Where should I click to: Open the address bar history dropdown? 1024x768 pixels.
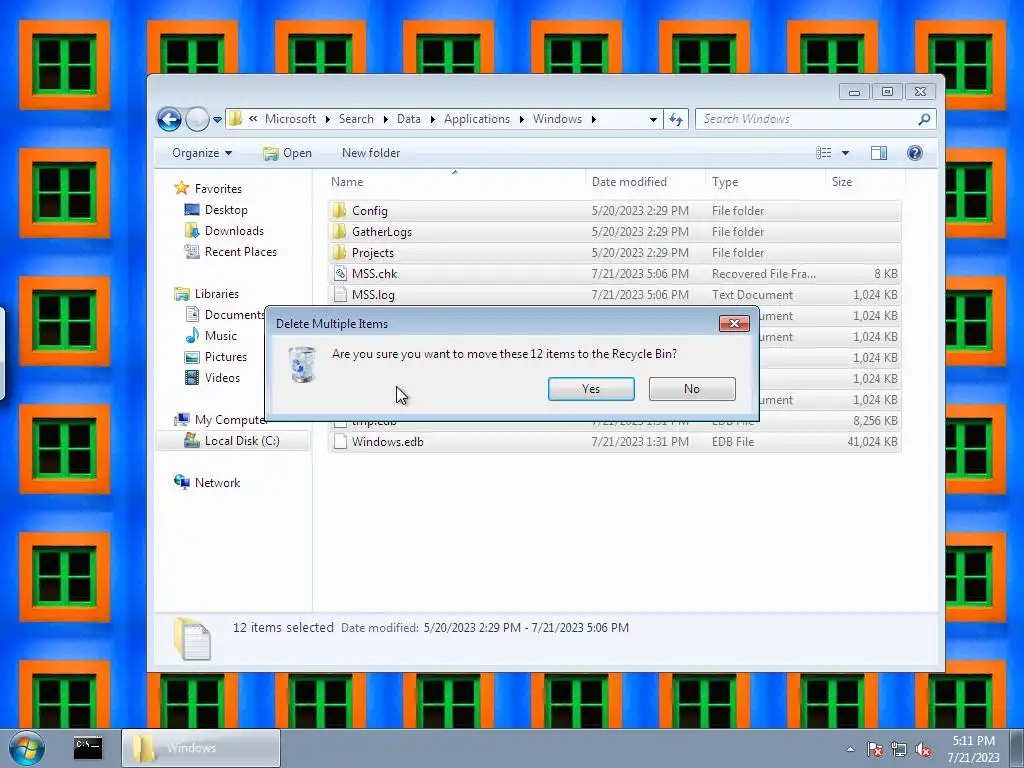[x=652, y=120]
